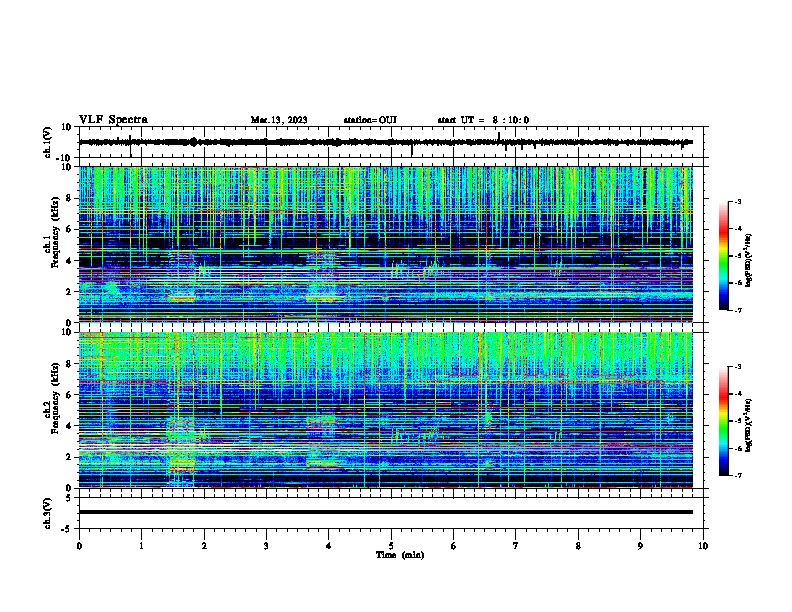This screenshot has height=612, width=792.
Task: Click time-axis tick label "6"
Action: (x=454, y=546)
